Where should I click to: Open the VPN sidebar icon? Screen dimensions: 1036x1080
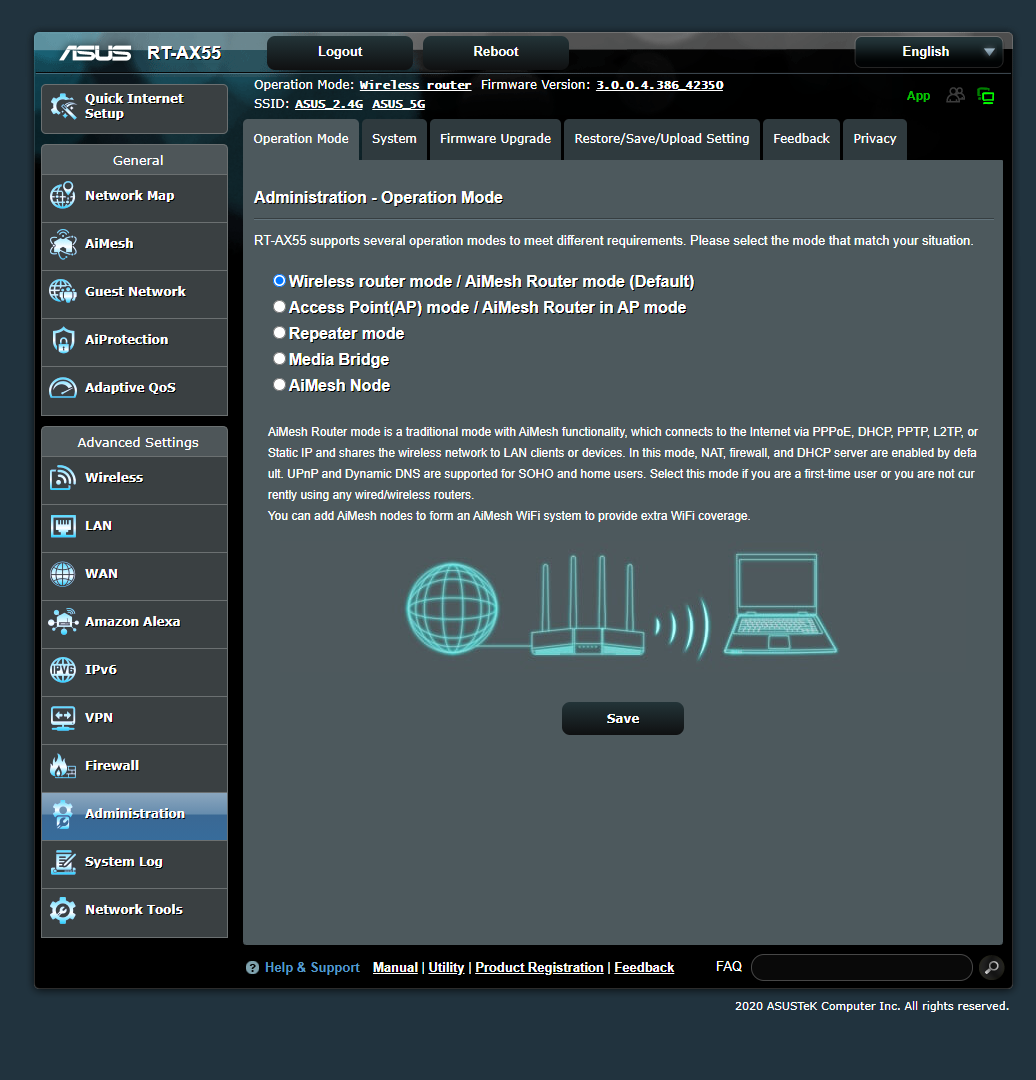[62, 718]
